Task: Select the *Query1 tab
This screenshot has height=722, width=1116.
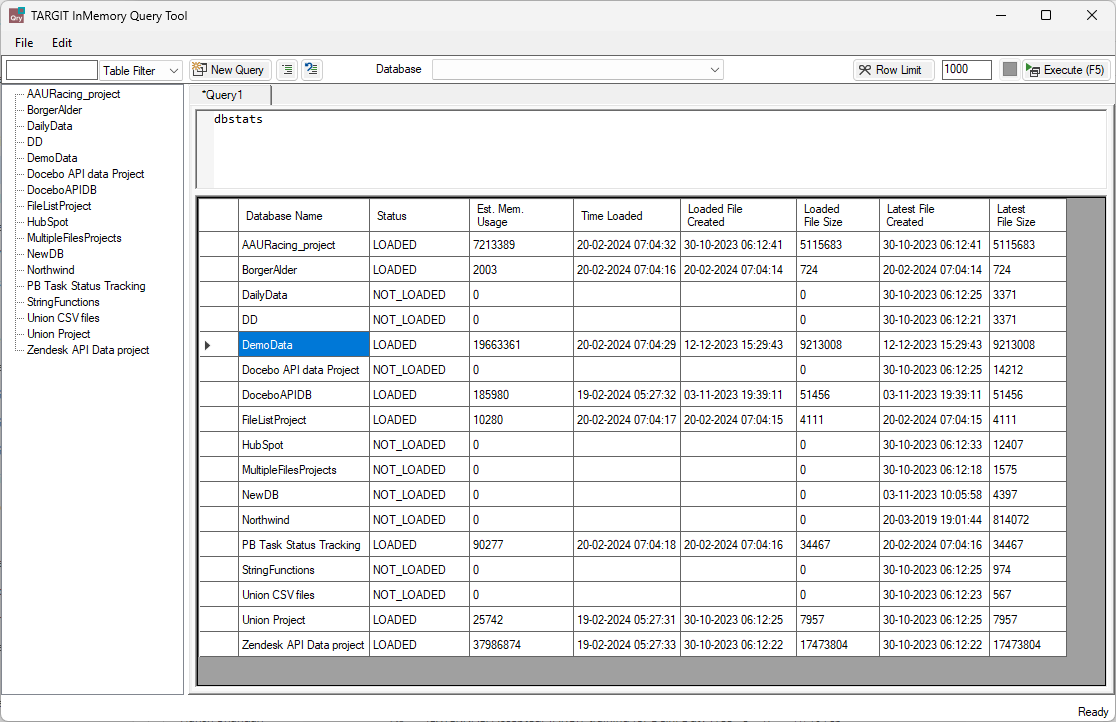Action: click(x=230, y=95)
